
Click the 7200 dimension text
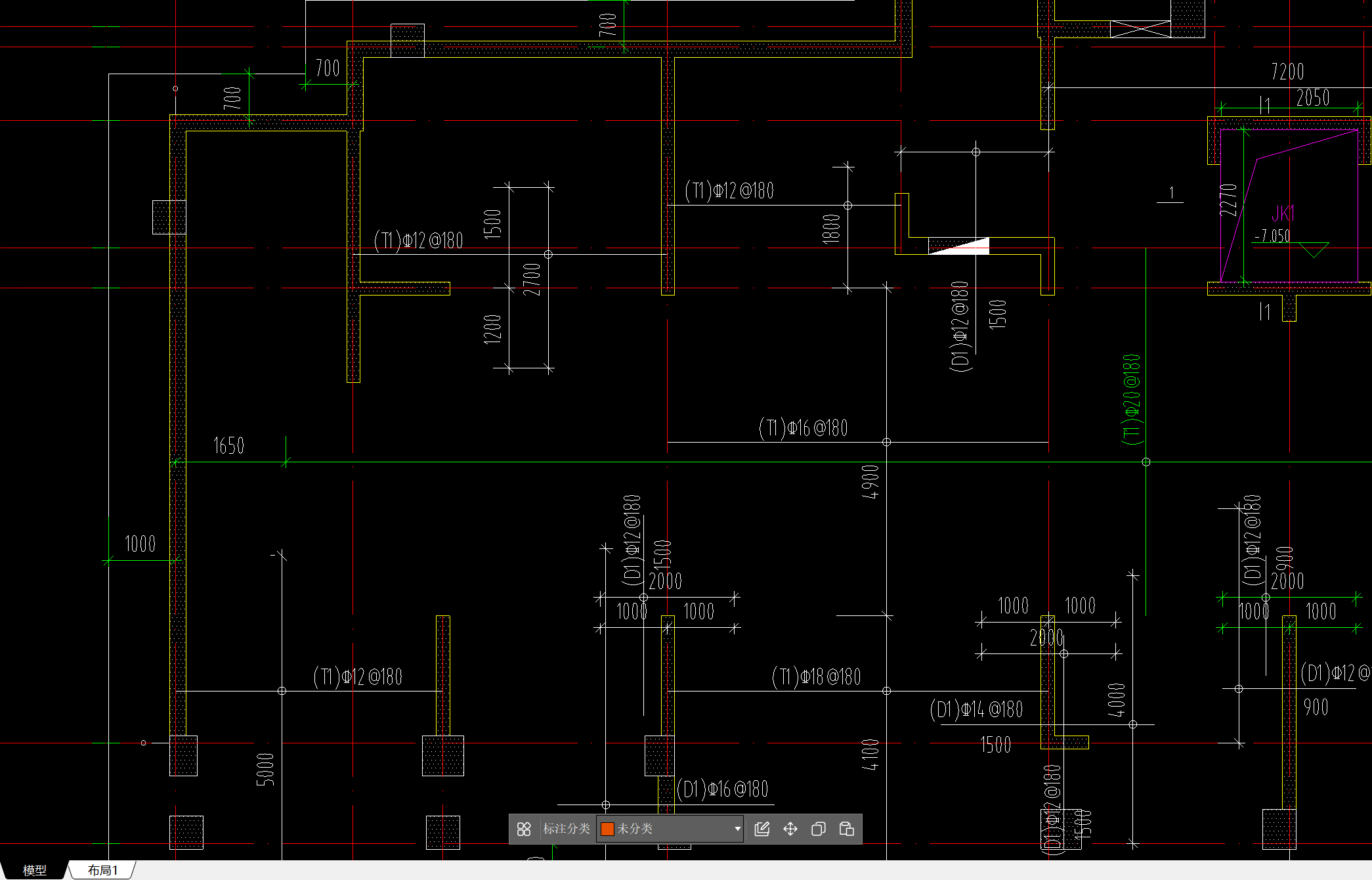[1287, 72]
